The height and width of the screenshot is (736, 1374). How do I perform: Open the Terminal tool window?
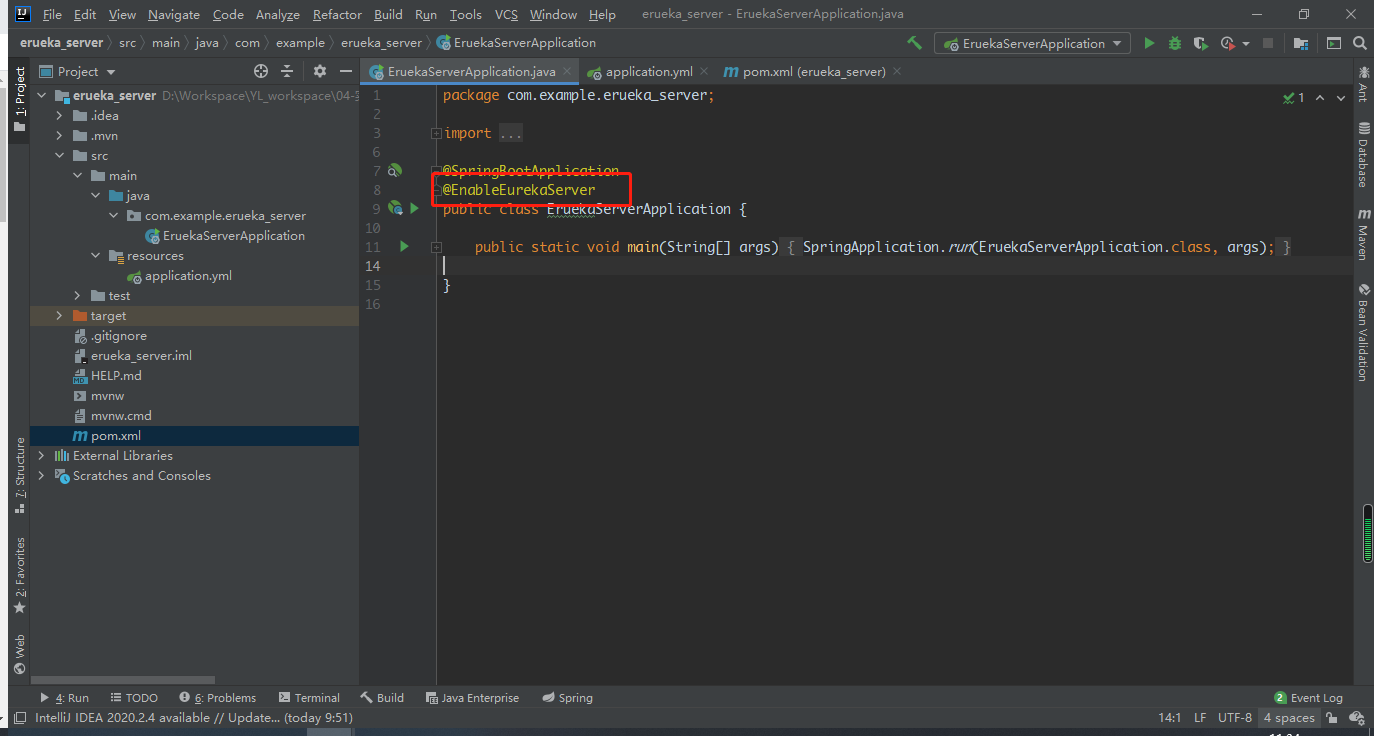(309, 698)
